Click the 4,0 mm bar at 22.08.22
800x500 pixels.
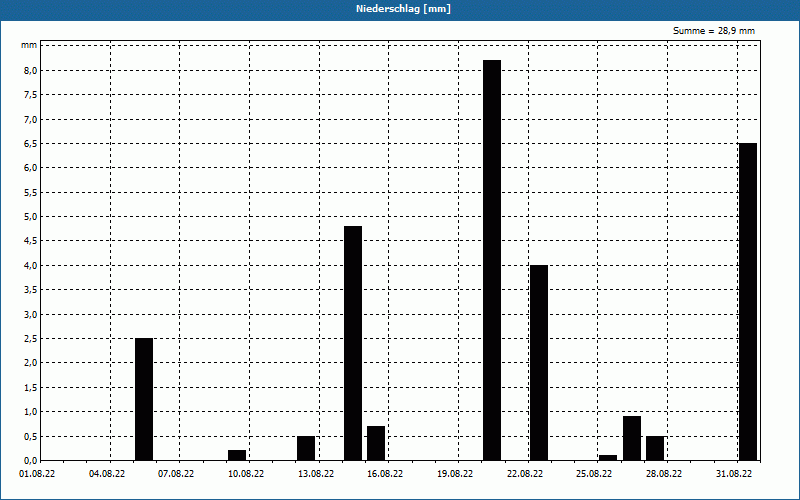(x=539, y=363)
